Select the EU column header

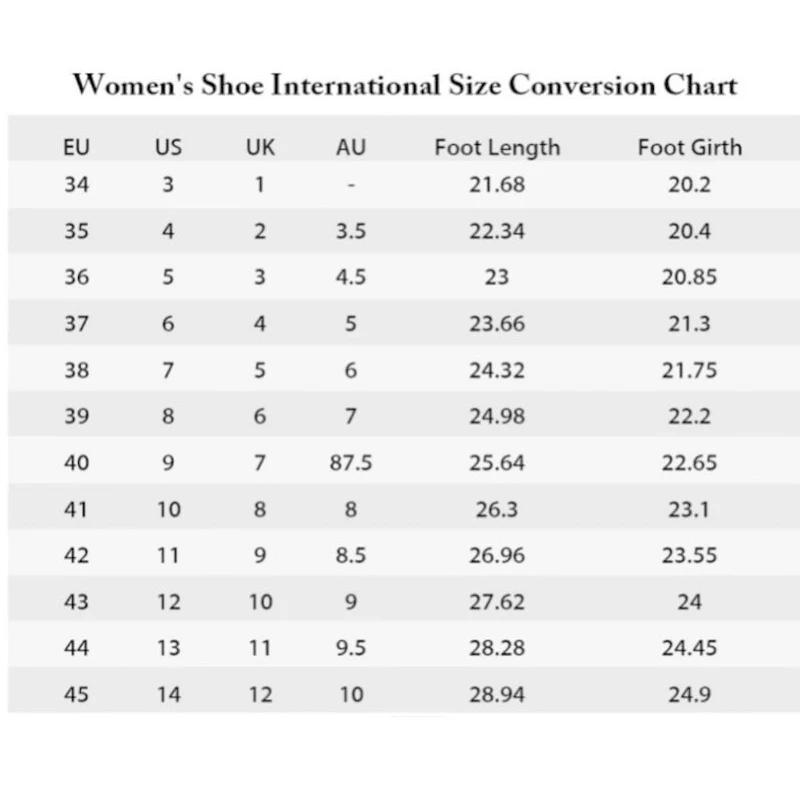click(x=77, y=147)
